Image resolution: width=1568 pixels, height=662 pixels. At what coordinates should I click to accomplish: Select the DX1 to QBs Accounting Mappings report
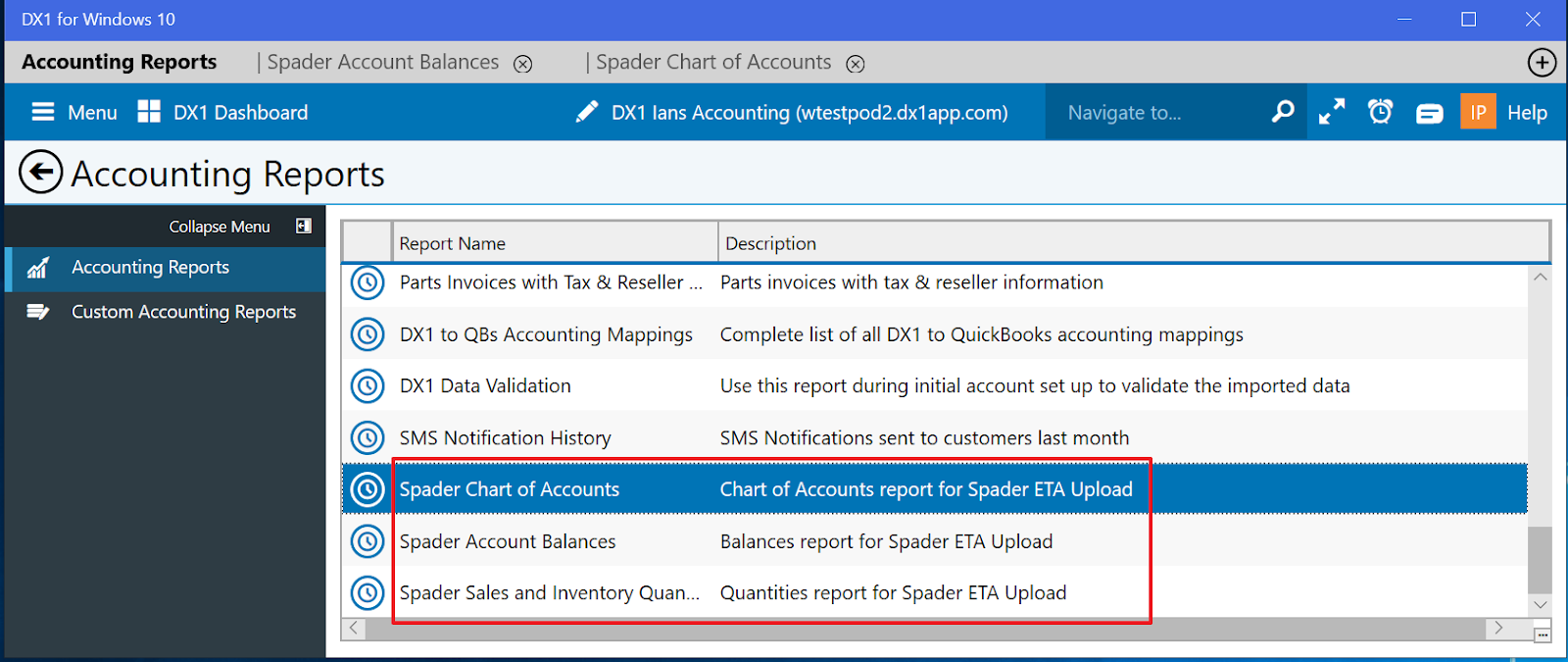pos(546,334)
